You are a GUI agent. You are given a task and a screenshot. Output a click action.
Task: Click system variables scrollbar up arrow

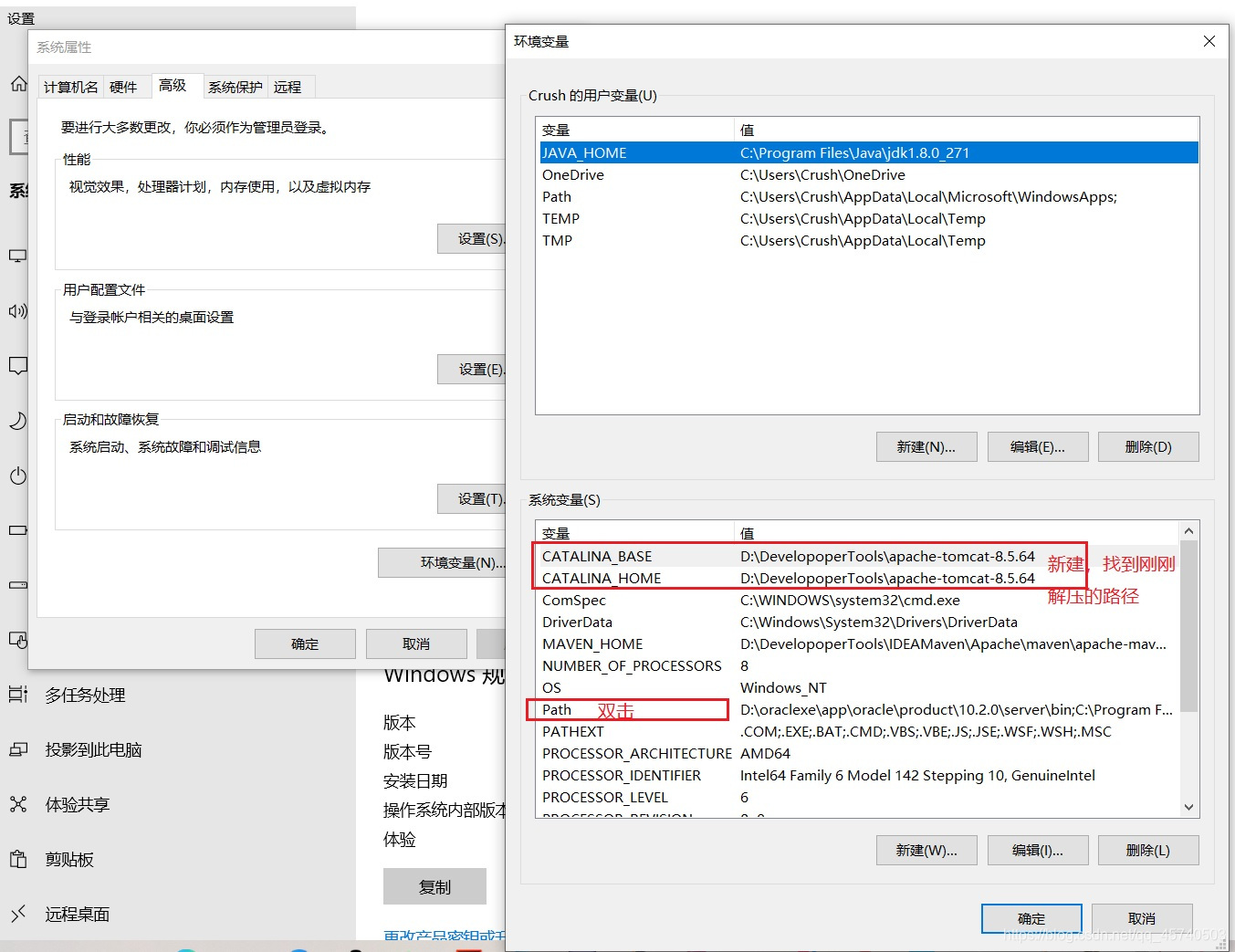tap(1188, 531)
